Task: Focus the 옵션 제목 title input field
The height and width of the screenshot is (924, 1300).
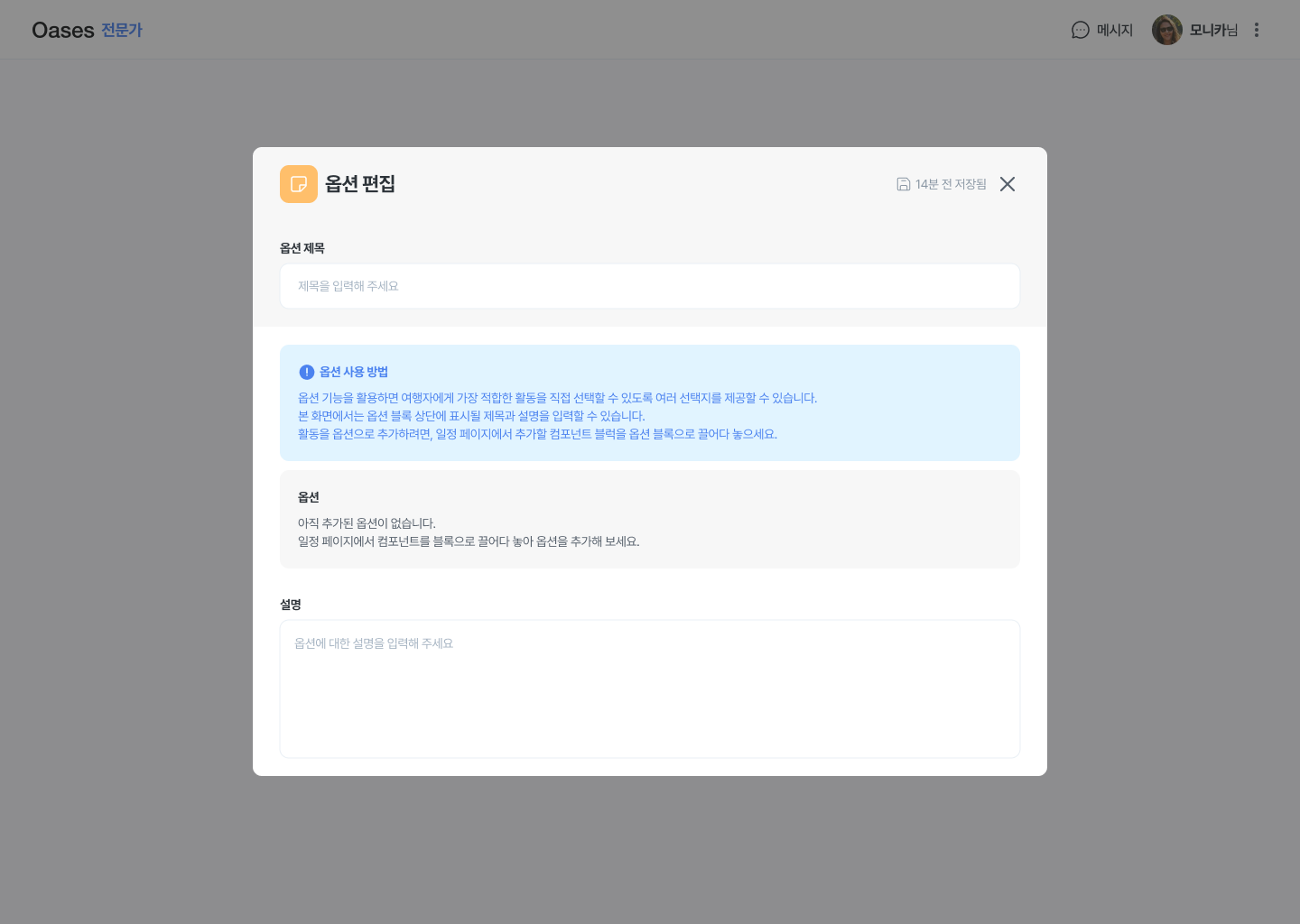Action: (650, 286)
